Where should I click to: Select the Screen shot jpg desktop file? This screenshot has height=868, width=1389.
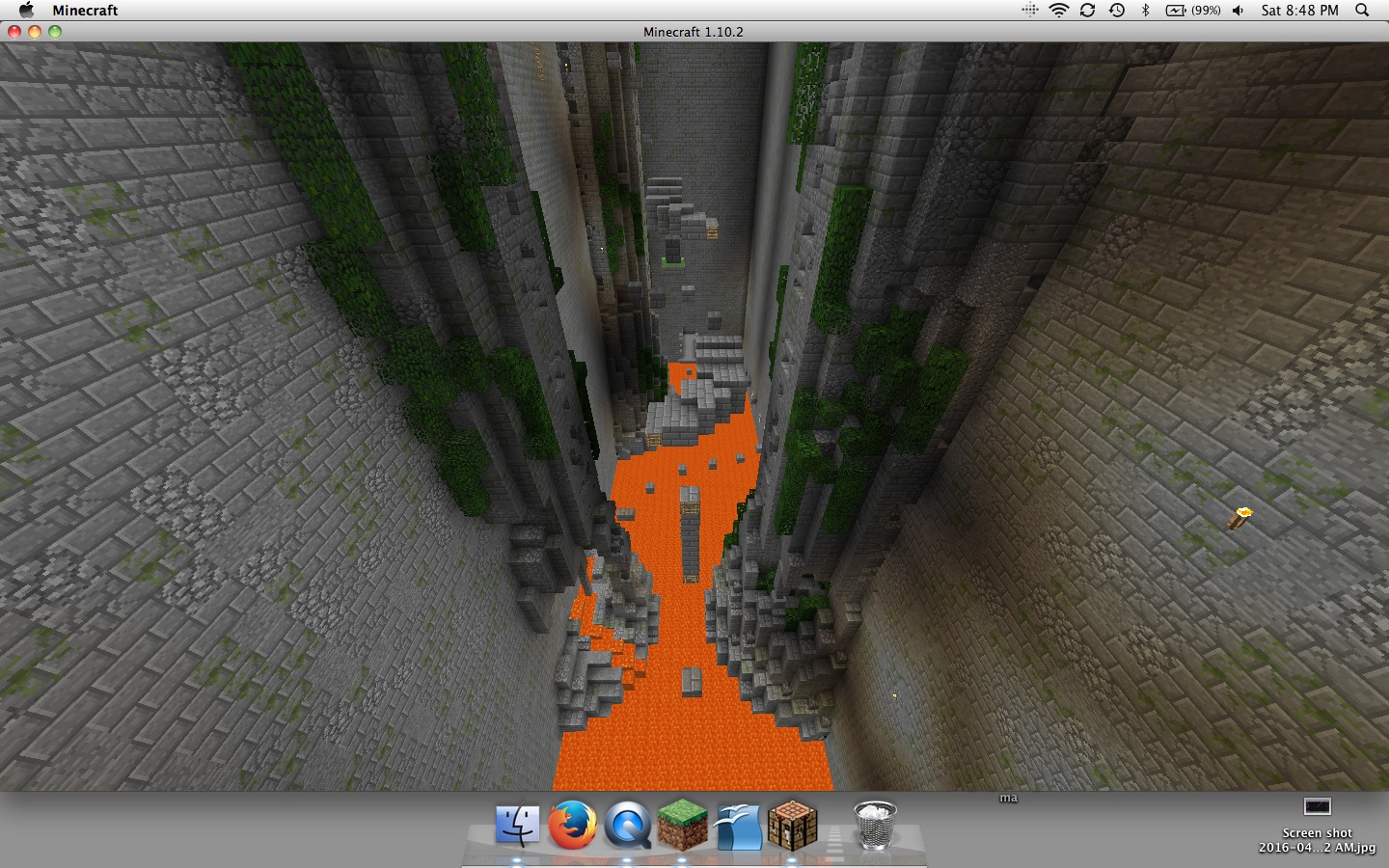[x=1317, y=826]
